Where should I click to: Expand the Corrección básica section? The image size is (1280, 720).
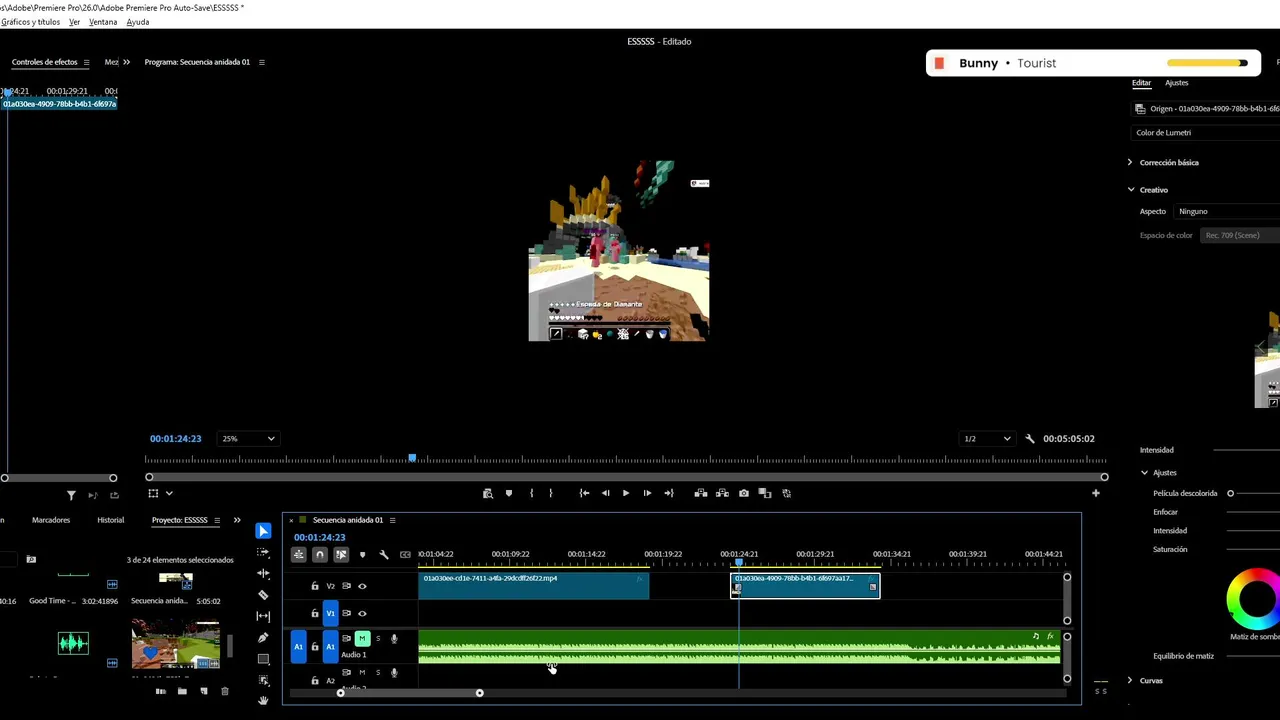pos(1130,162)
